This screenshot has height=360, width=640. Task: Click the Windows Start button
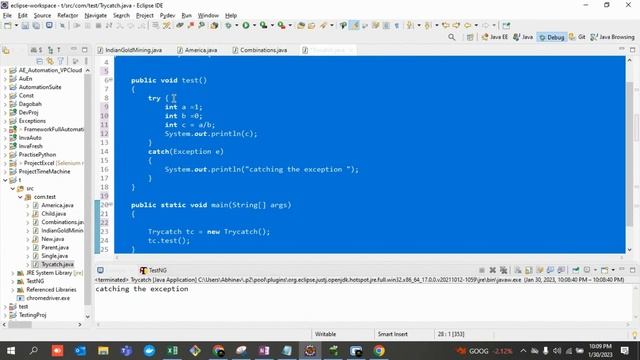tap(11, 351)
